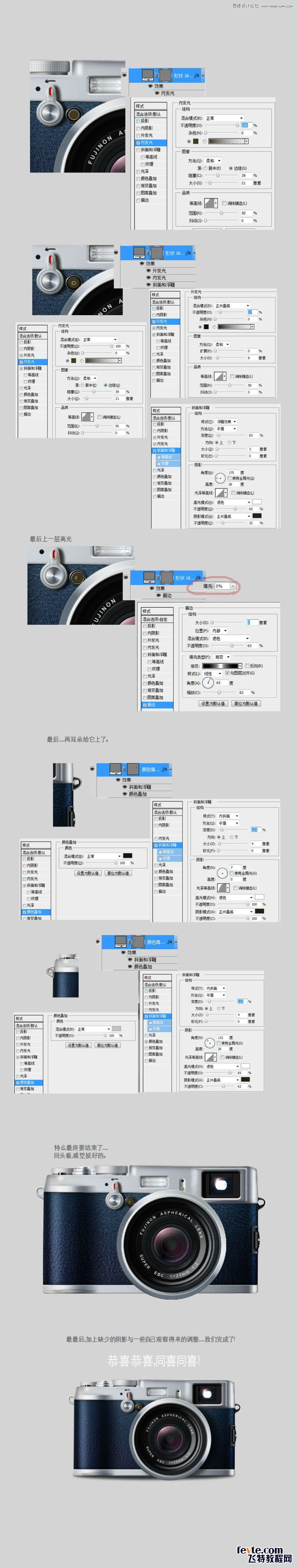Open 方法 柔和 dropdown in topmost 内发光 dialog
The height and width of the screenshot is (1568, 297).
click(x=213, y=161)
